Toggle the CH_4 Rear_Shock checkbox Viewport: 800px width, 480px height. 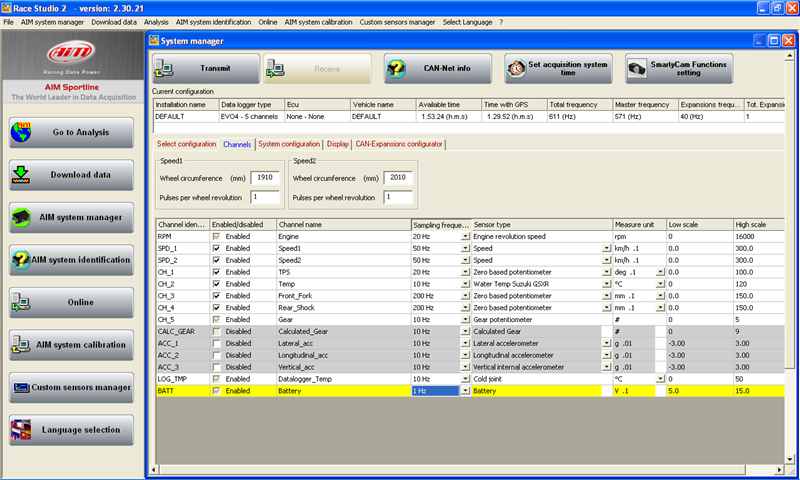216,308
